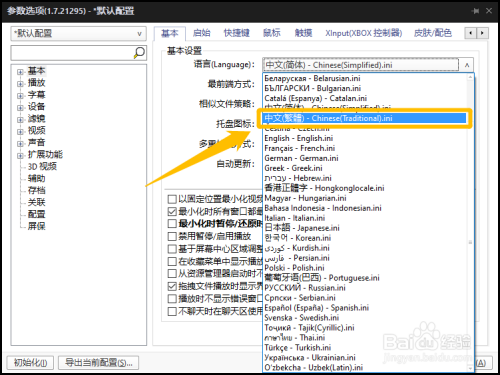Expand the 视频 tree node
The image size is (500, 375).
(20, 132)
